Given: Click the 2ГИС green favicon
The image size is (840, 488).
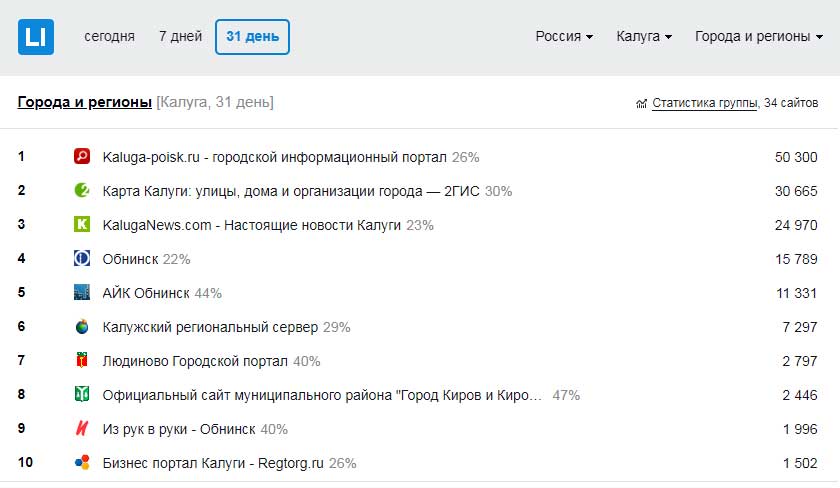Looking at the screenshot, I should point(82,191).
